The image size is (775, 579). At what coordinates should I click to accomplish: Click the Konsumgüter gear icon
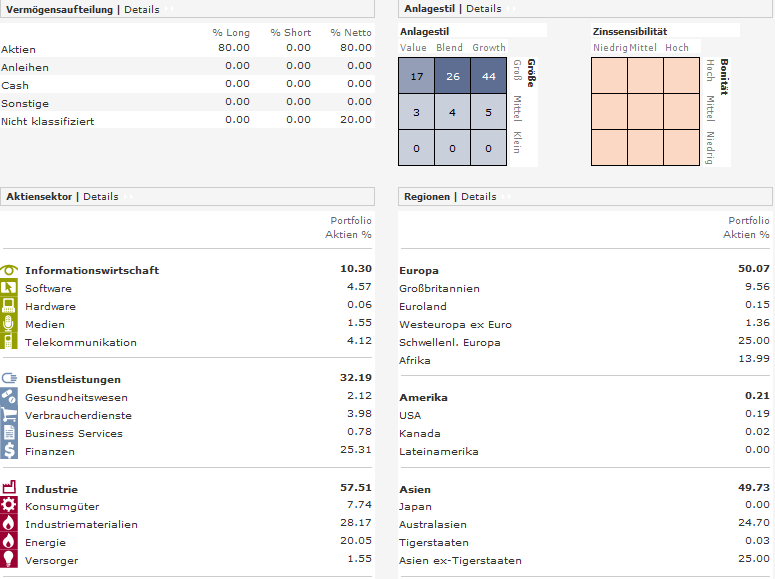click(8, 505)
